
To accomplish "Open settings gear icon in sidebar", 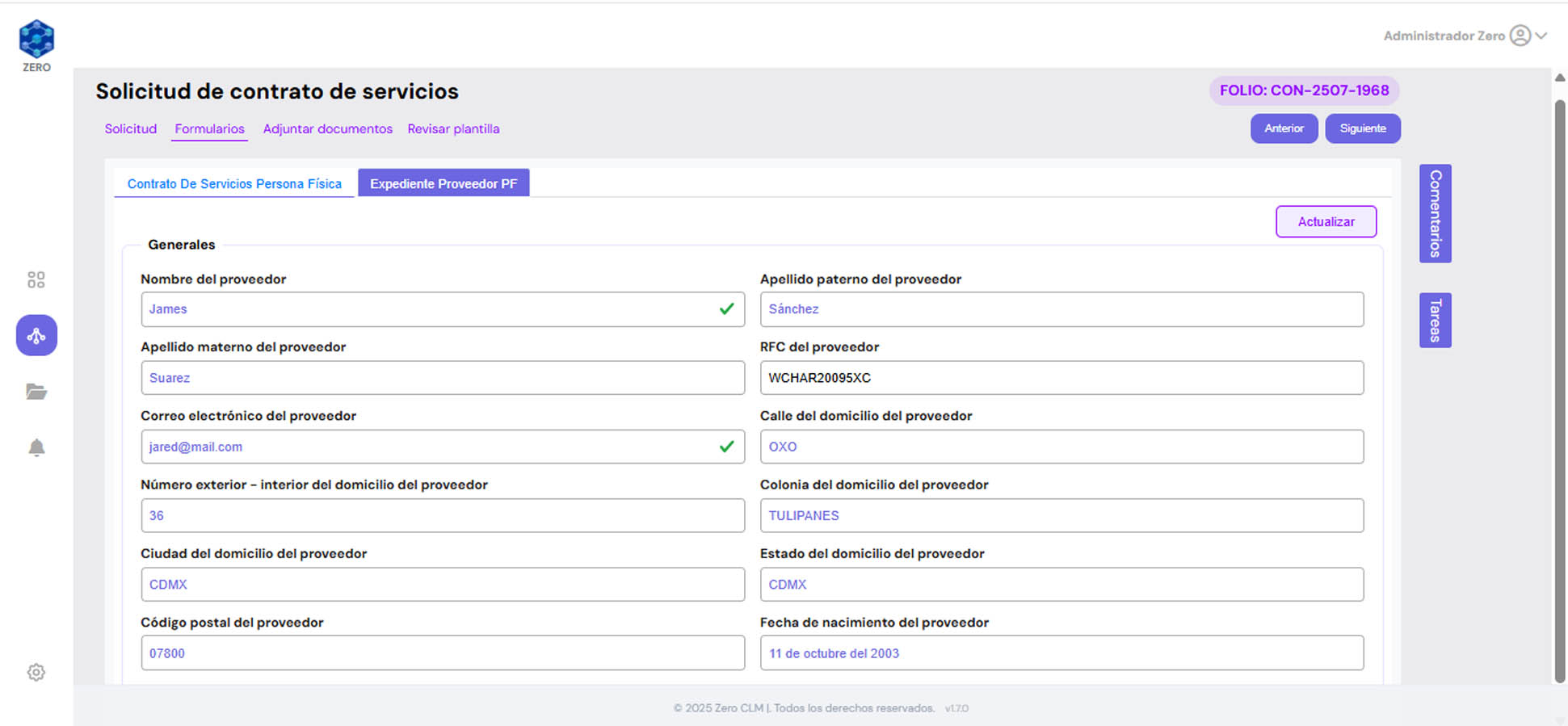I will tap(36, 672).
